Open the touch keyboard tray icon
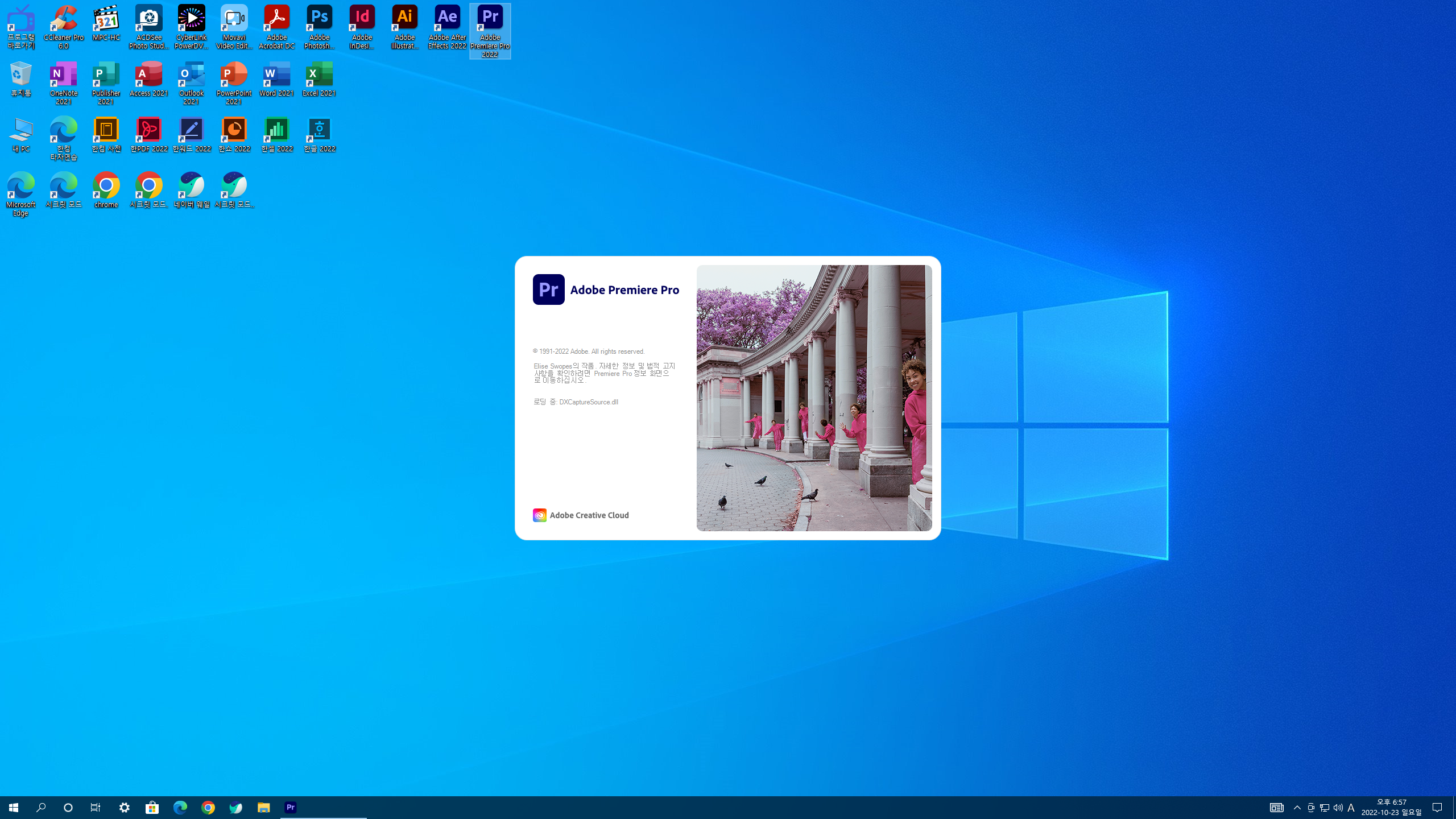This screenshot has width=1456, height=819. (1277, 808)
